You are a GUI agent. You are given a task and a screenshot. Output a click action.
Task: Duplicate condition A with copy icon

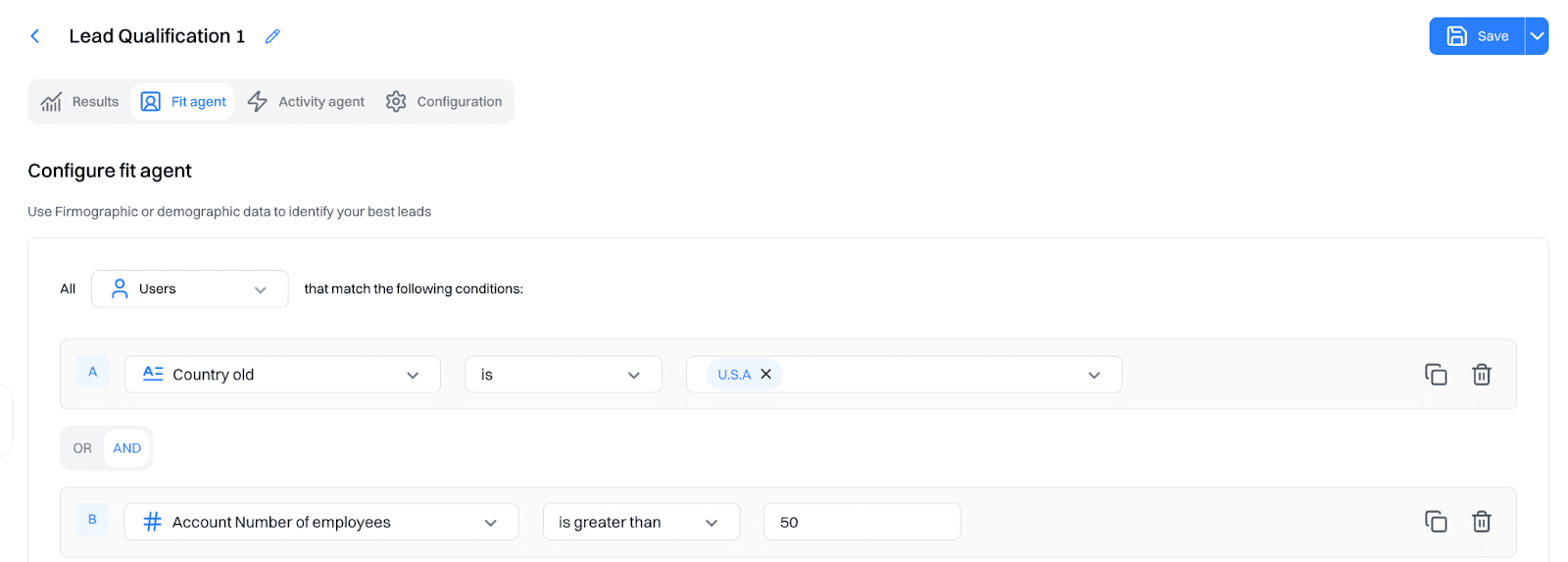[1436, 375]
